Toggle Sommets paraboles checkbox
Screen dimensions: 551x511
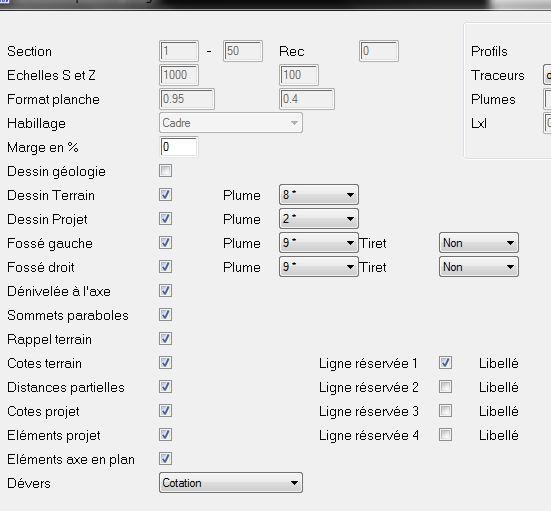[x=165, y=315]
